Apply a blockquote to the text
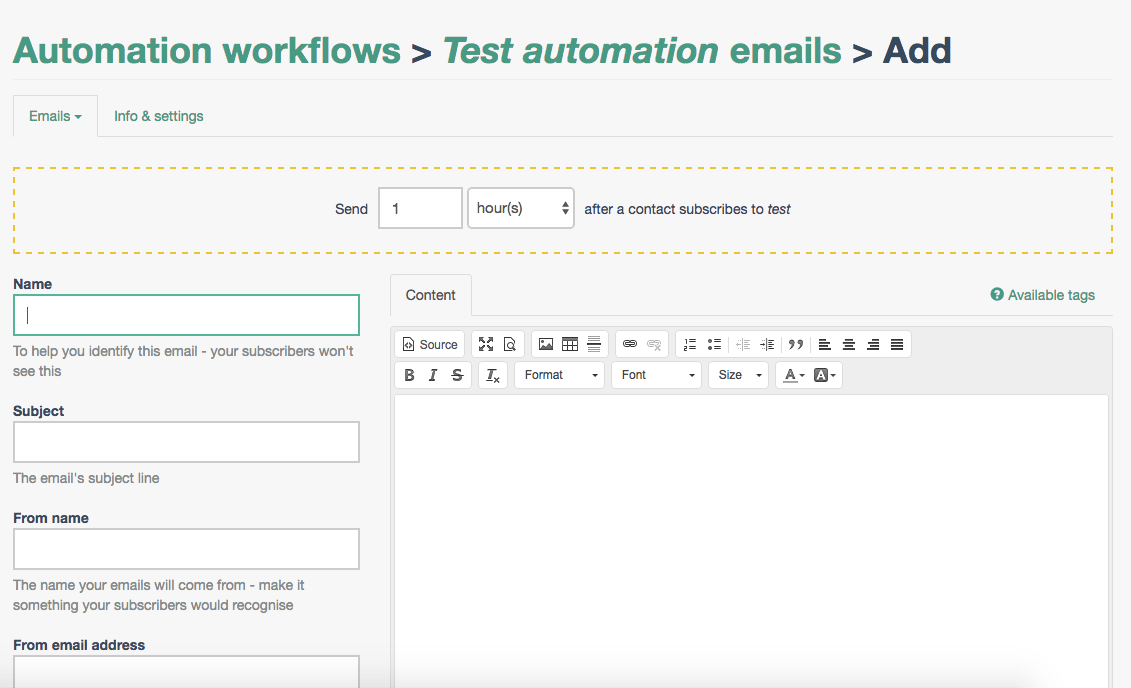1131x688 pixels. pyautogui.click(x=796, y=344)
